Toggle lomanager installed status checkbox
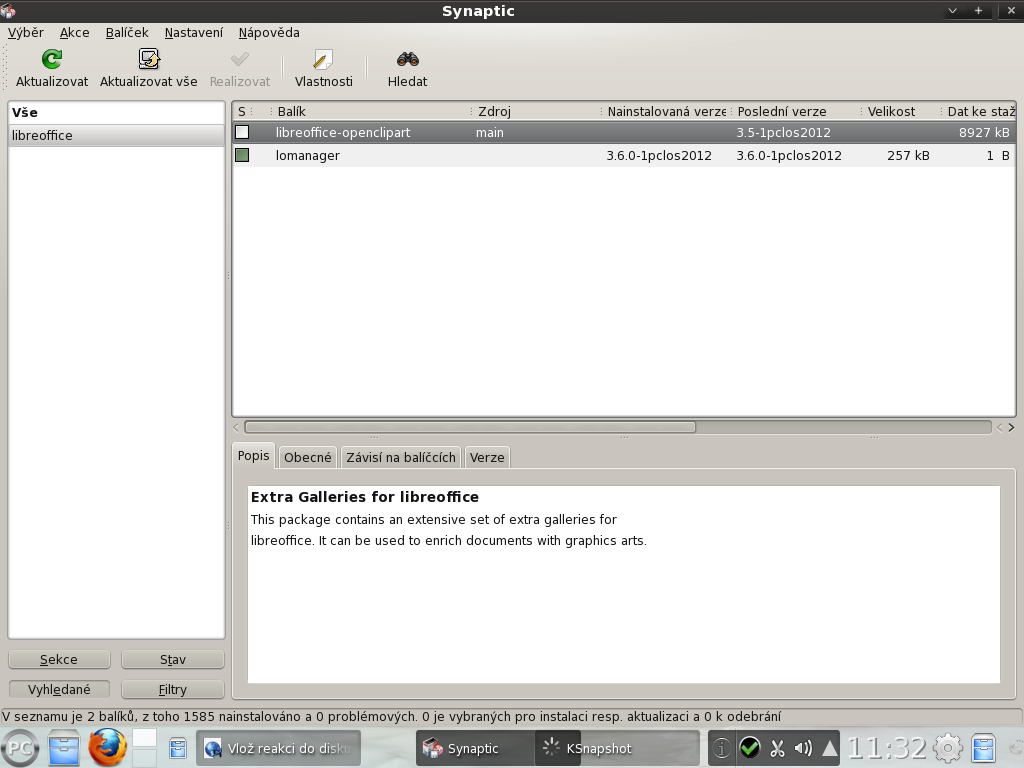The image size is (1024, 768). pos(242,155)
